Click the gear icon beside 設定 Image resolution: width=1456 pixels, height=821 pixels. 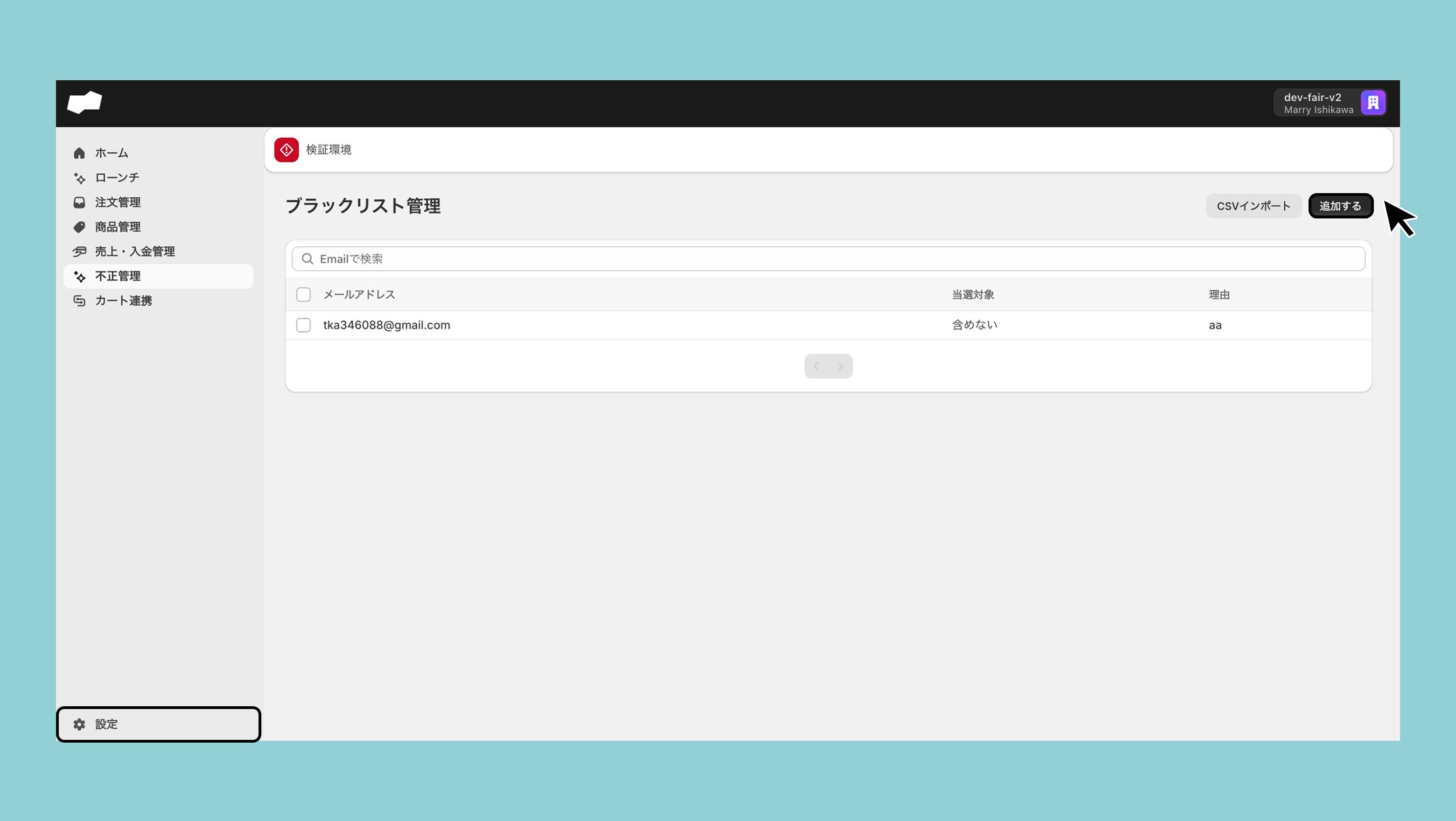(79, 724)
